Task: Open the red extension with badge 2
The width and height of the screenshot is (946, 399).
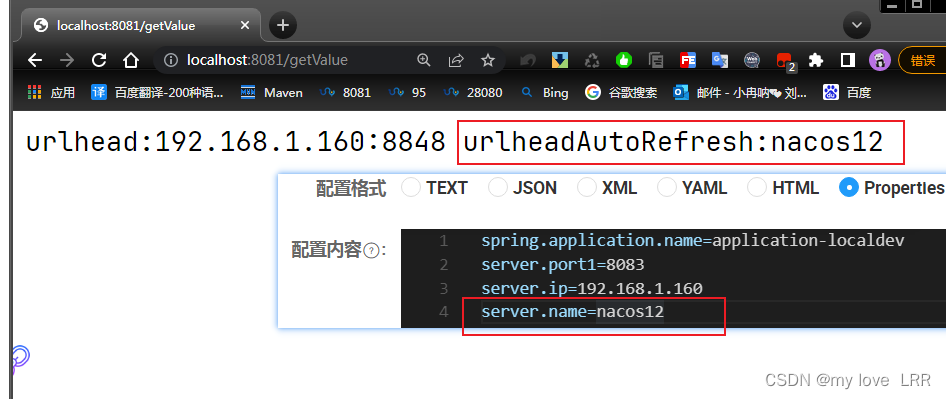Action: tap(785, 62)
